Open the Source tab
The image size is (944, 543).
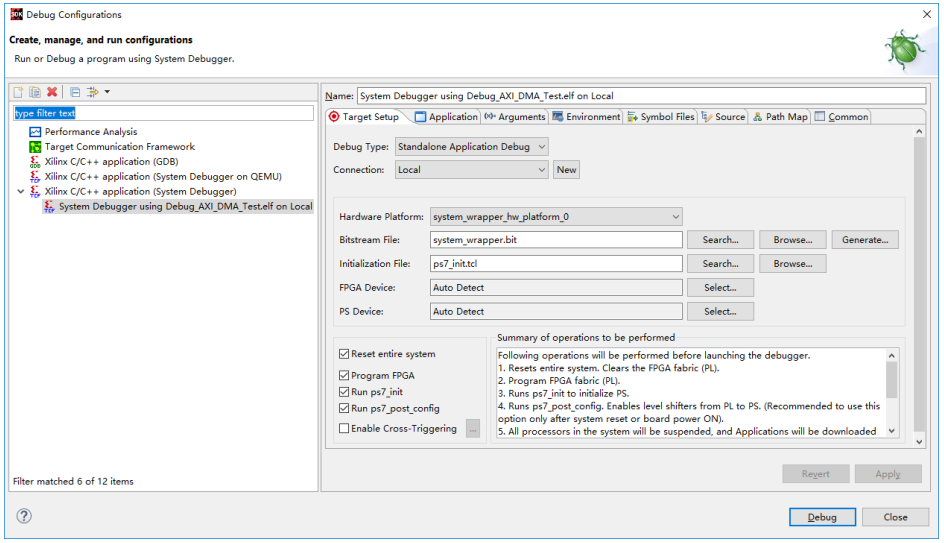[723, 117]
